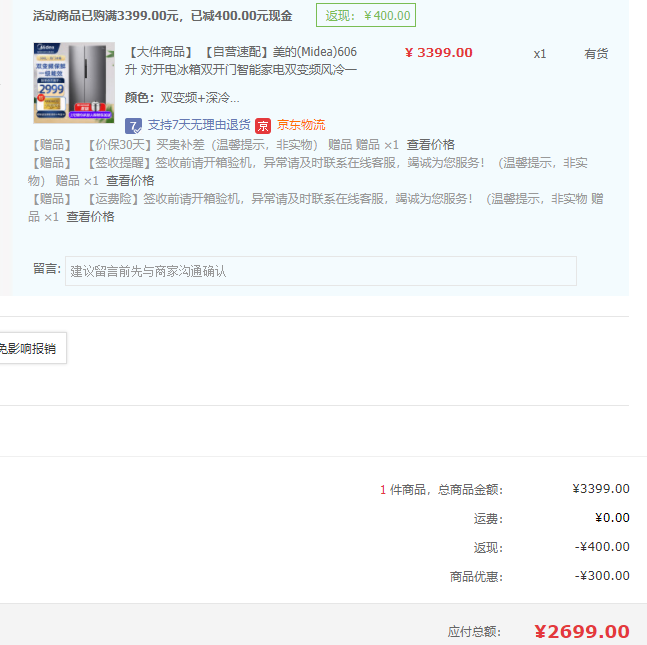
Task: Select product discount -¥300.00 value
Action: (602, 576)
